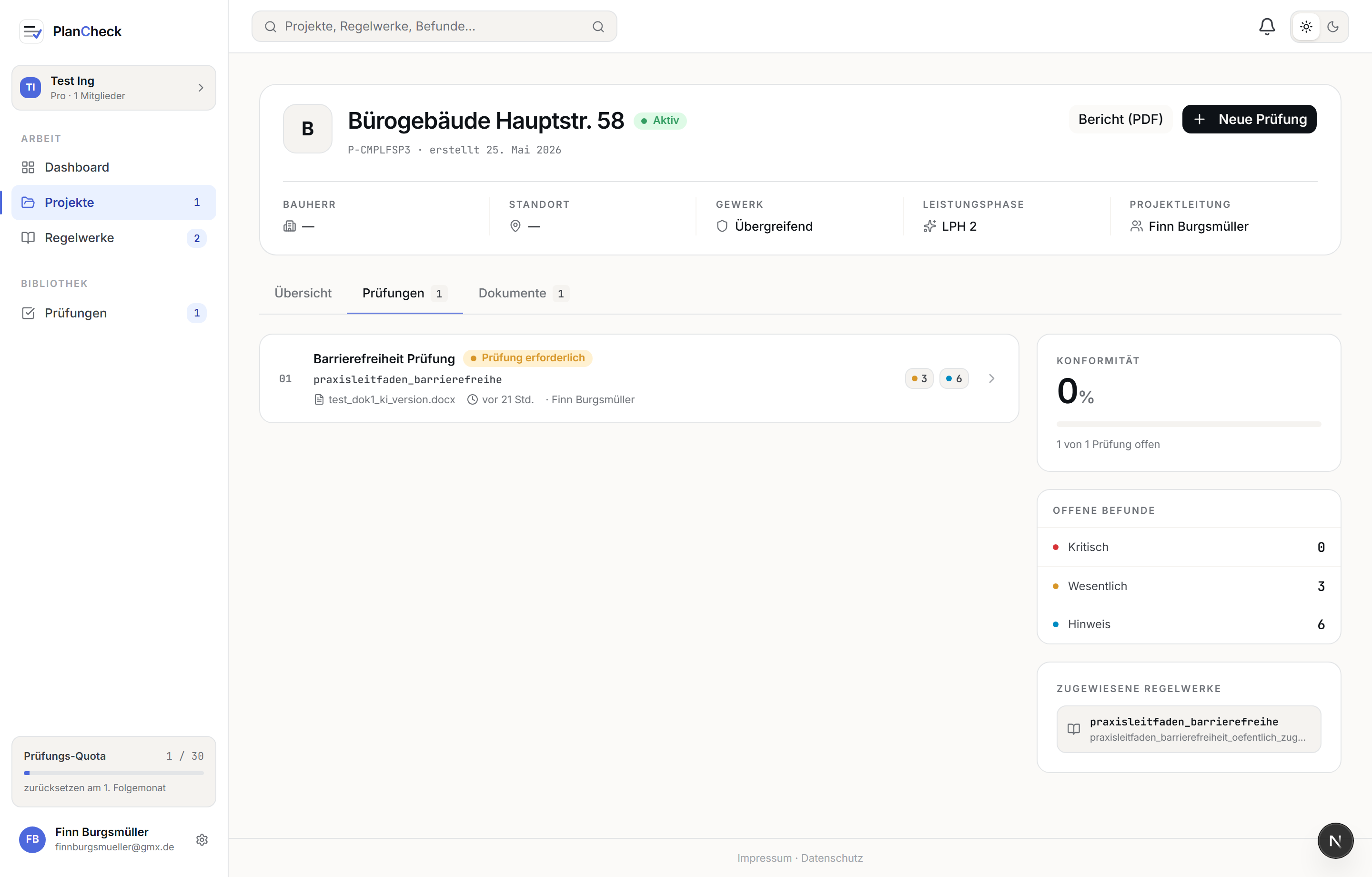Open Dashboard in the sidebar
The image size is (1372, 877).
[x=113, y=167]
